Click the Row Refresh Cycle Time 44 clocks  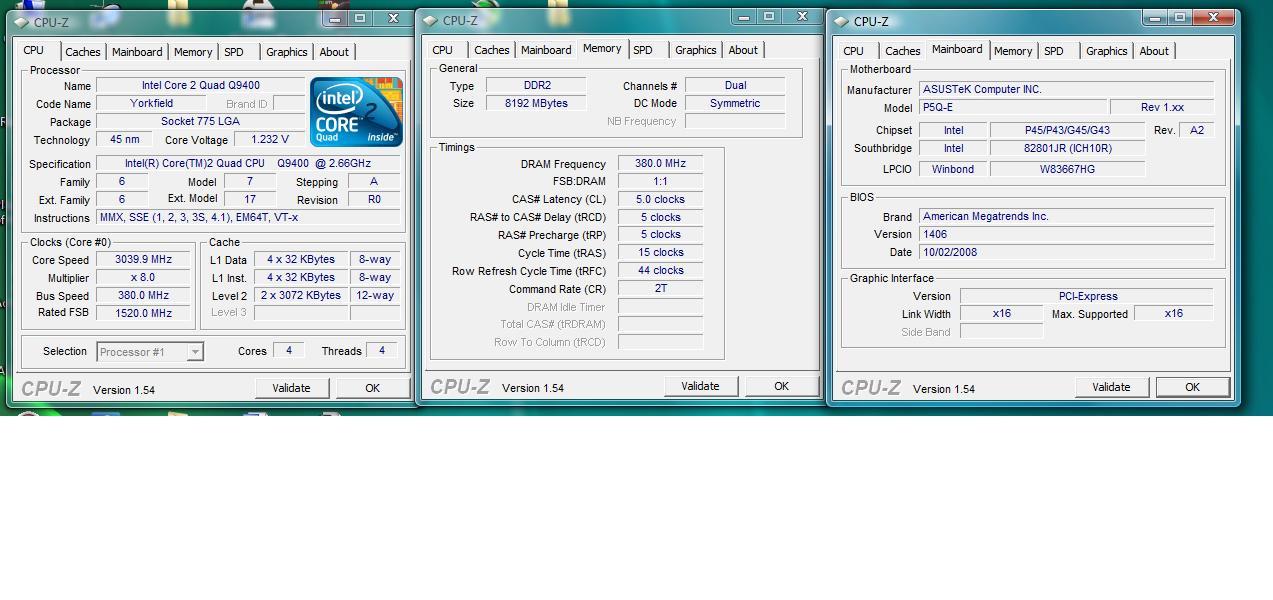[x=660, y=271]
